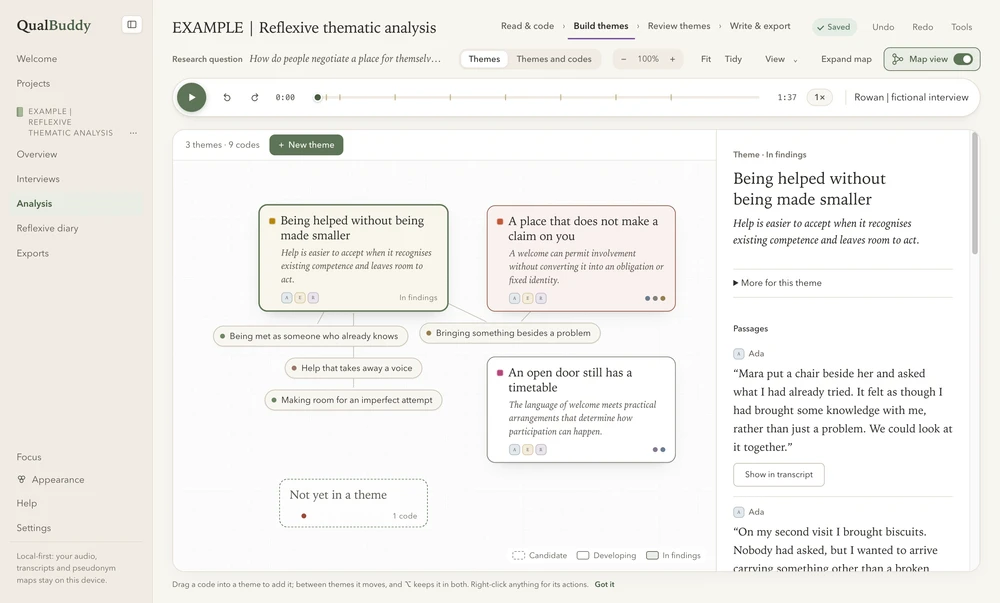1000x603 pixels.
Task: Go to the Build themes step
Action: click(601, 26)
